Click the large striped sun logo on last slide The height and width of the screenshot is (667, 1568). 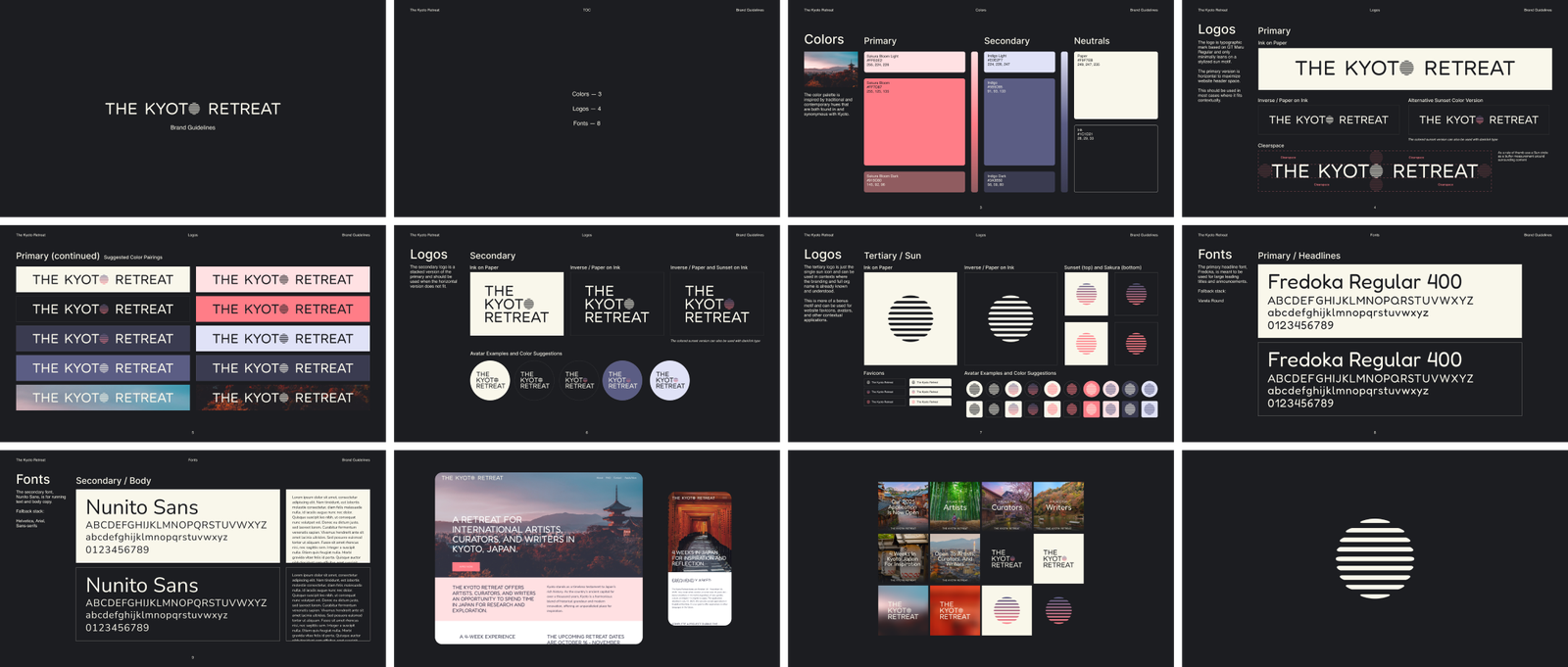coord(1375,558)
